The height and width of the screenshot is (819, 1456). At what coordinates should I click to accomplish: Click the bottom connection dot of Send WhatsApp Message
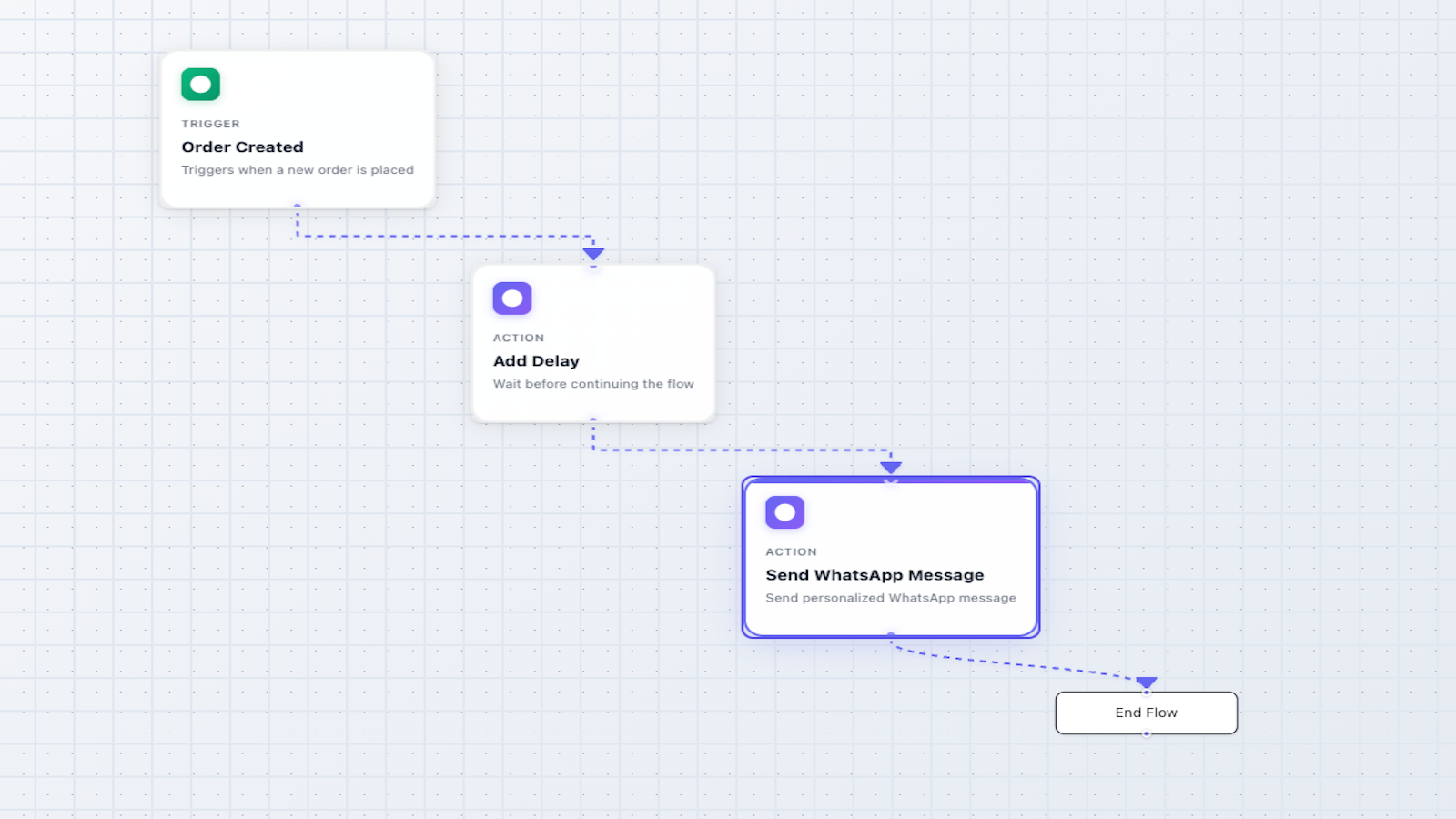click(x=890, y=635)
